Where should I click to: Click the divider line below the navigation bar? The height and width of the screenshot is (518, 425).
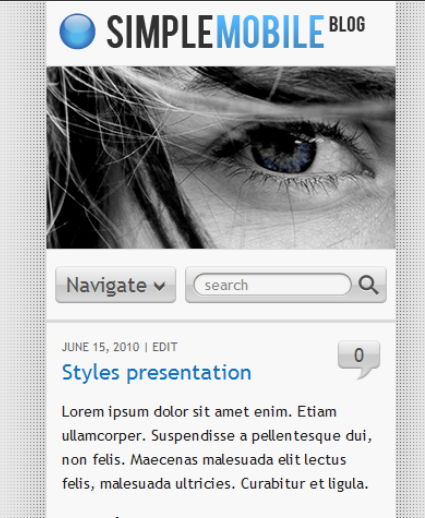pyautogui.click(x=221, y=321)
